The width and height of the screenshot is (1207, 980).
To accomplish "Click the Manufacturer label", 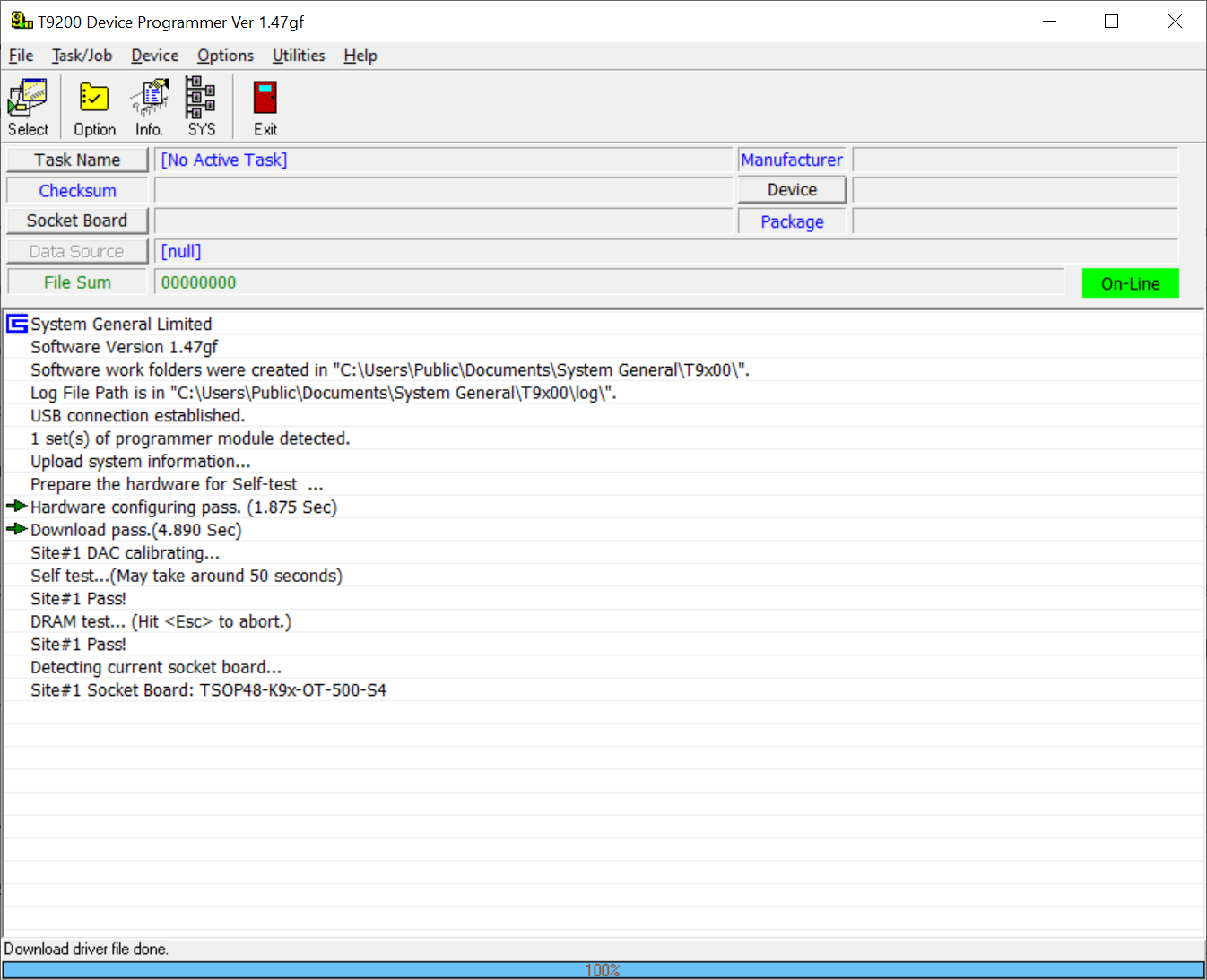I will pos(792,160).
